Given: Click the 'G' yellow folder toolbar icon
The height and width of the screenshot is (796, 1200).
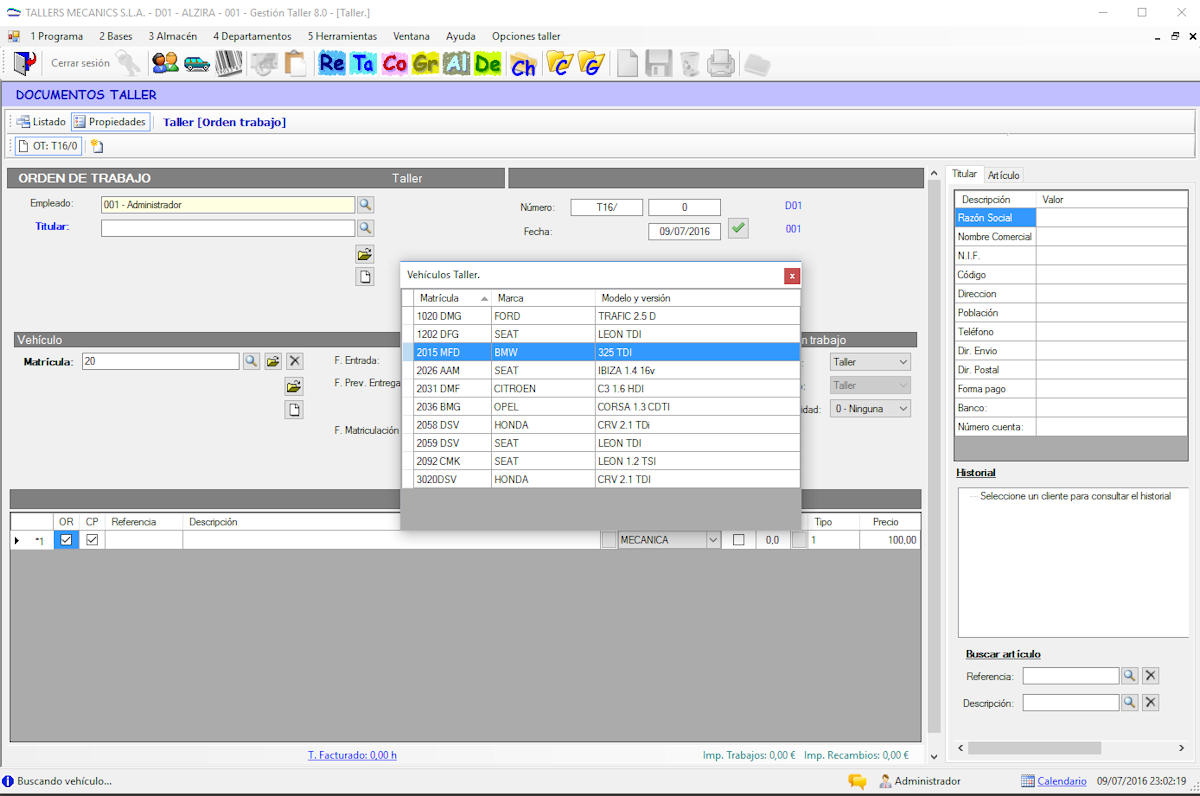Looking at the screenshot, I should coord(591,63).
